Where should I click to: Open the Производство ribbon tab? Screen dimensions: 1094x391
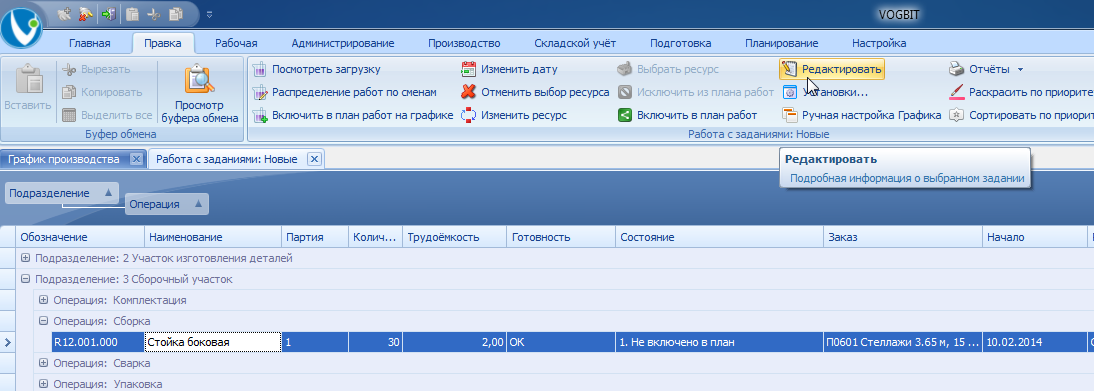[x=464, y=43]
